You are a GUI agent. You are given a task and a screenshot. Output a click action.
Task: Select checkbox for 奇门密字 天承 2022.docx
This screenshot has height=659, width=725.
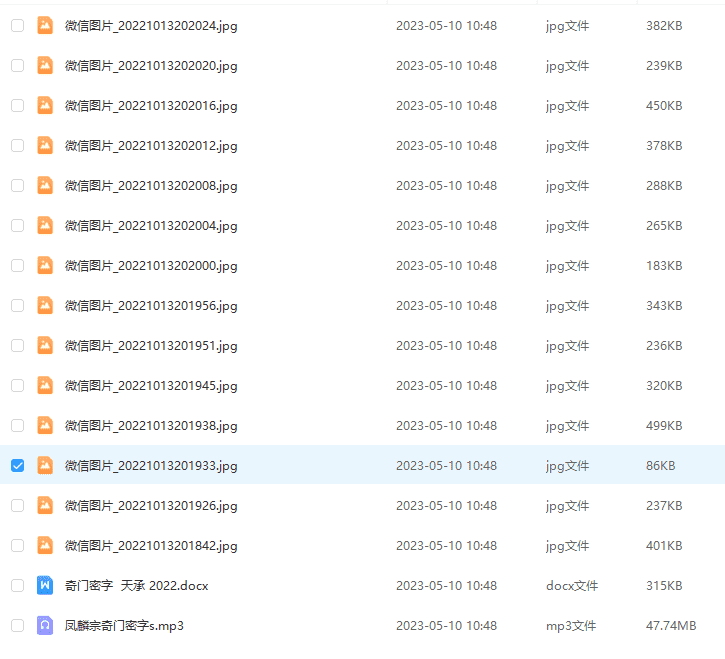17,586
